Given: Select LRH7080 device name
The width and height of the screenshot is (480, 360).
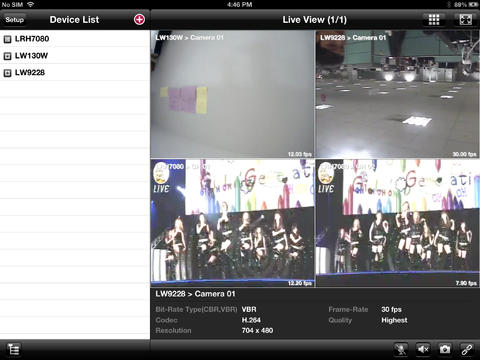Looking at the screenshot, I should pos(32,39).
